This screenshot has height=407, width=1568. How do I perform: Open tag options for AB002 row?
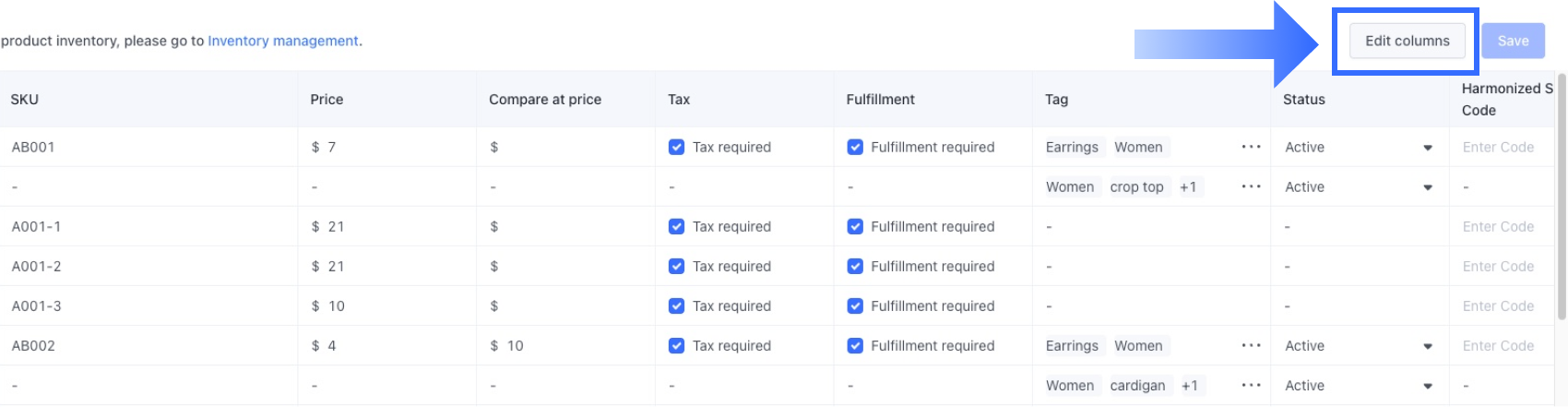(x=1251, y=346)
